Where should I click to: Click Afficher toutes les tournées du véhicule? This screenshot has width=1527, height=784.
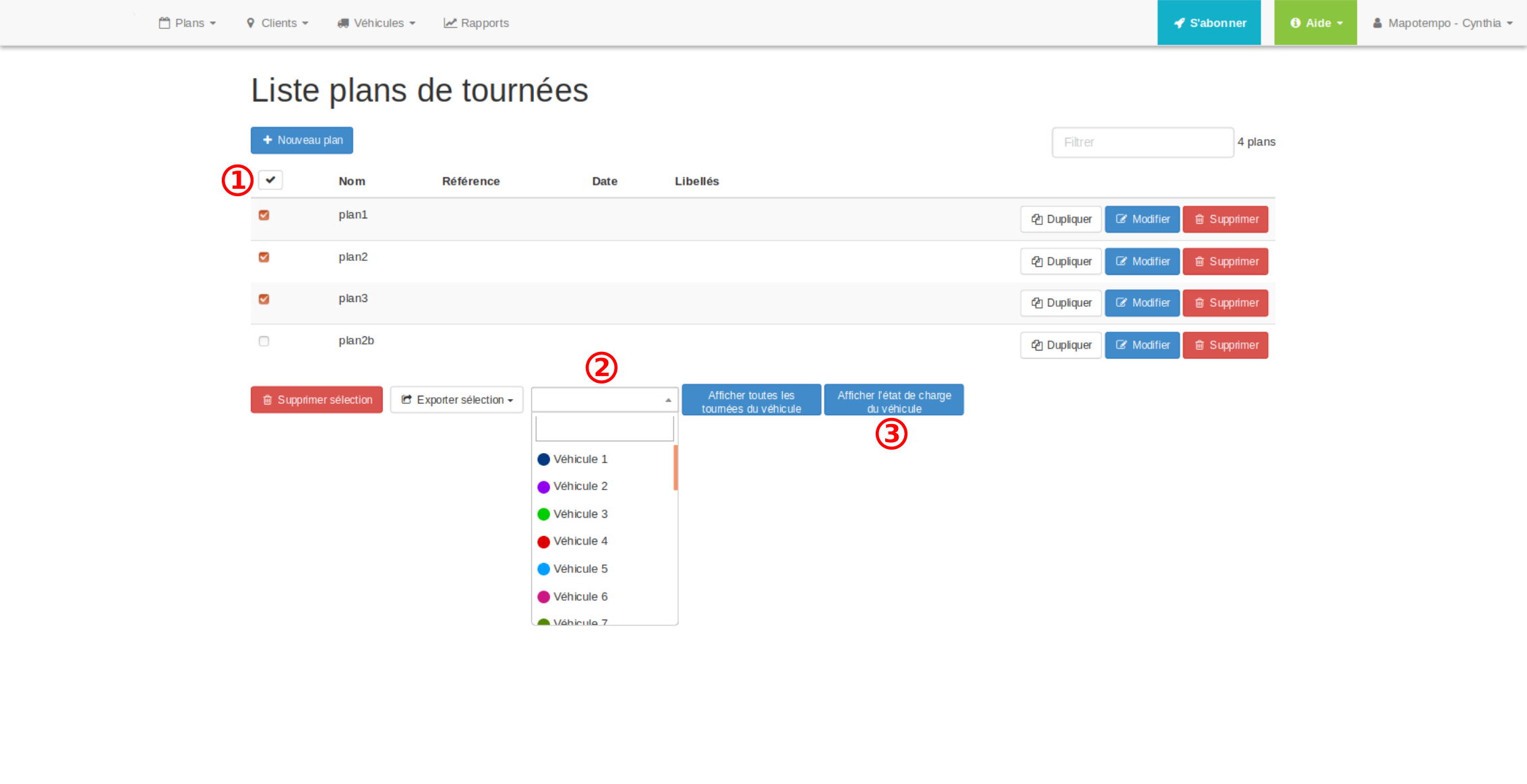[x=751, y=402]
